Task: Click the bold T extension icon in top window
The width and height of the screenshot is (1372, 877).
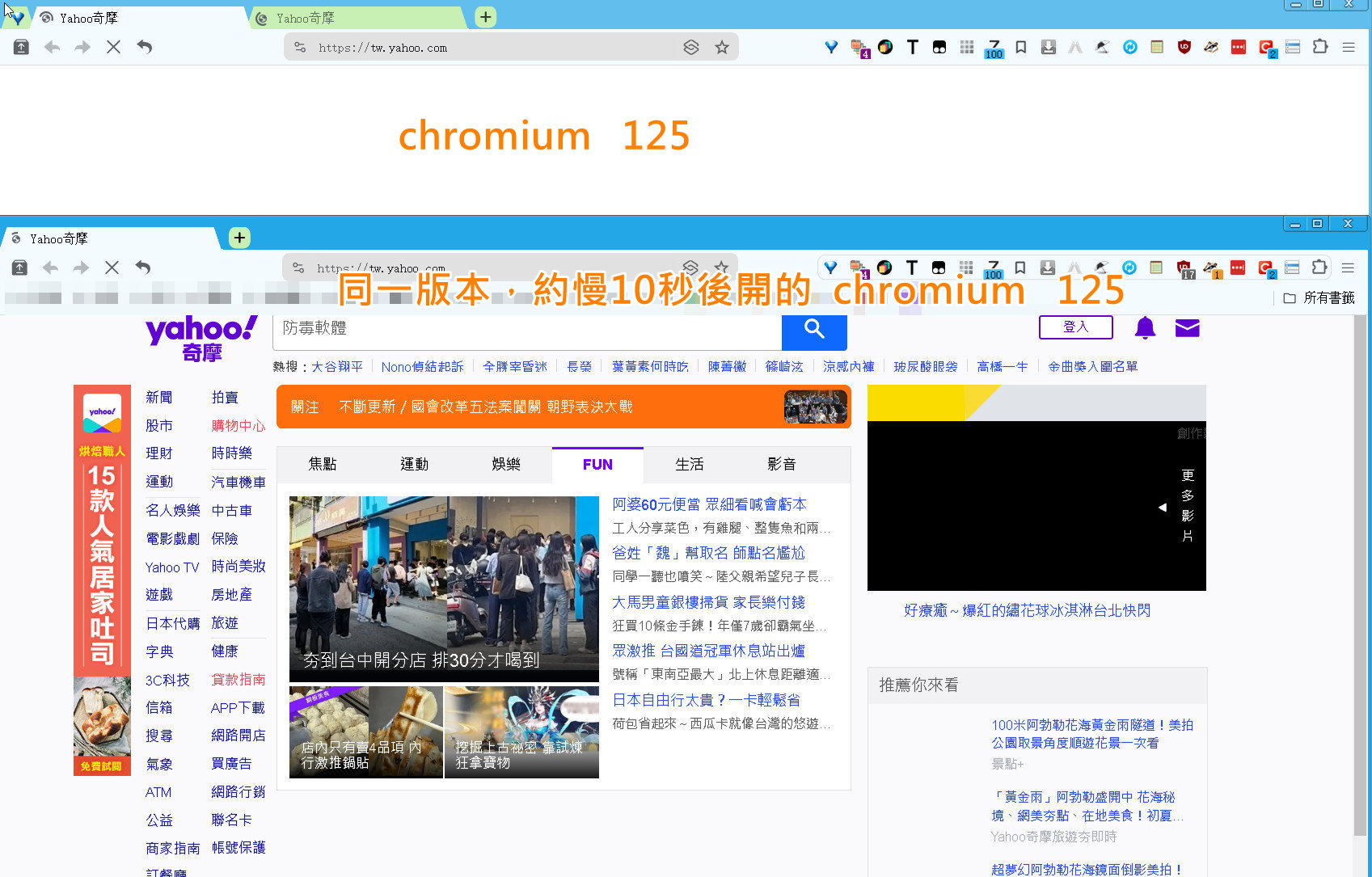Action: pyautogui.click(x=913, y=47)
